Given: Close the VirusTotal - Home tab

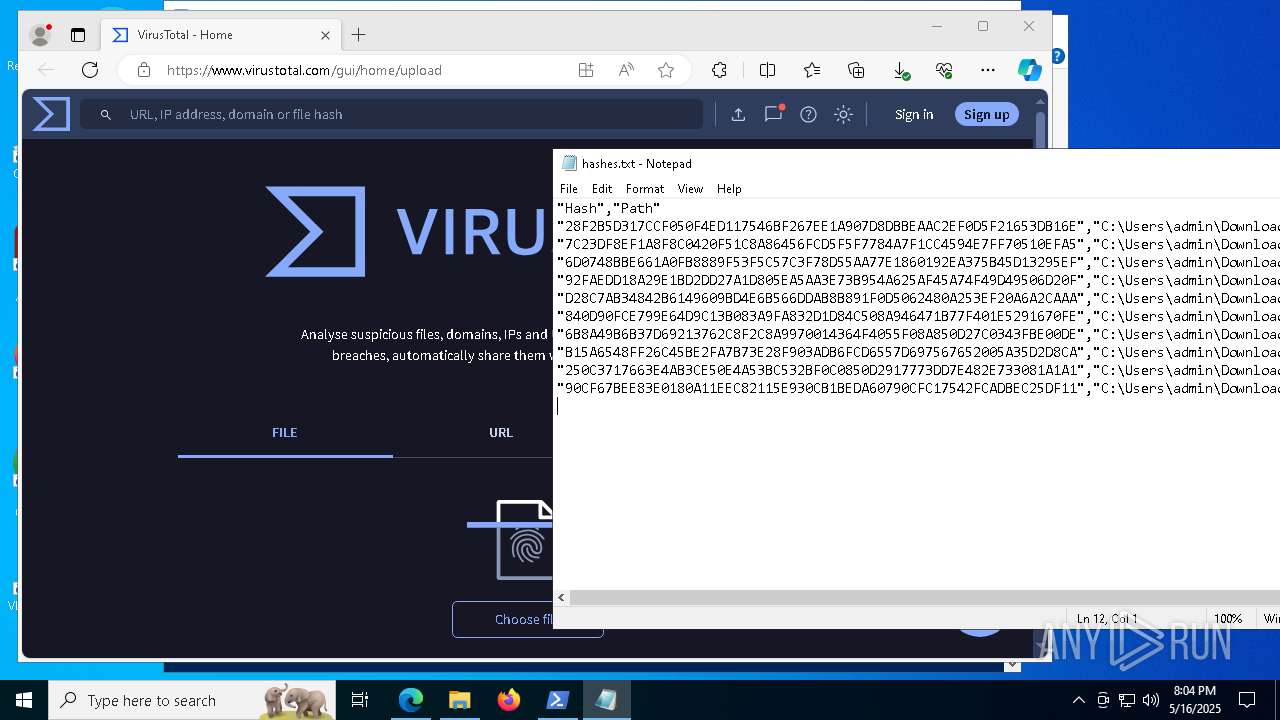Looking at the screenshot, I should 325,35.
